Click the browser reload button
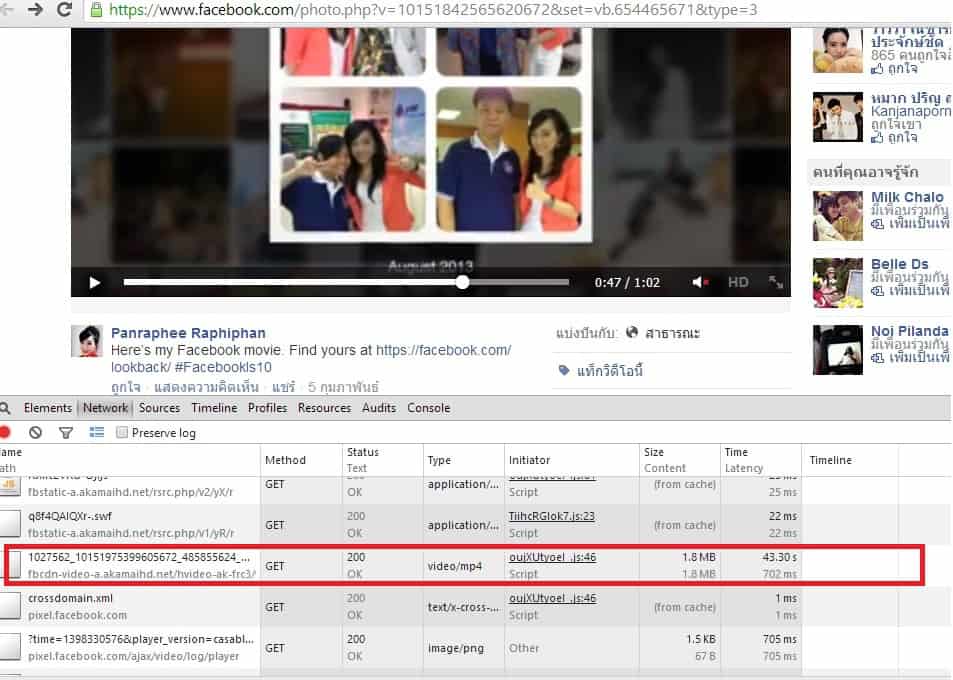The width and height of the screenshot is (953, 680). tap(65, 11)
